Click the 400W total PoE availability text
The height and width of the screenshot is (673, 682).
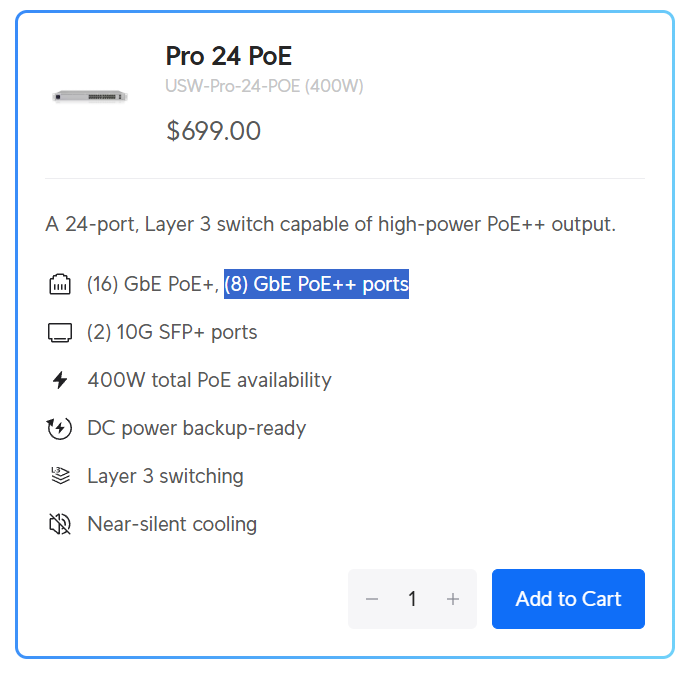tap(209, 380)
